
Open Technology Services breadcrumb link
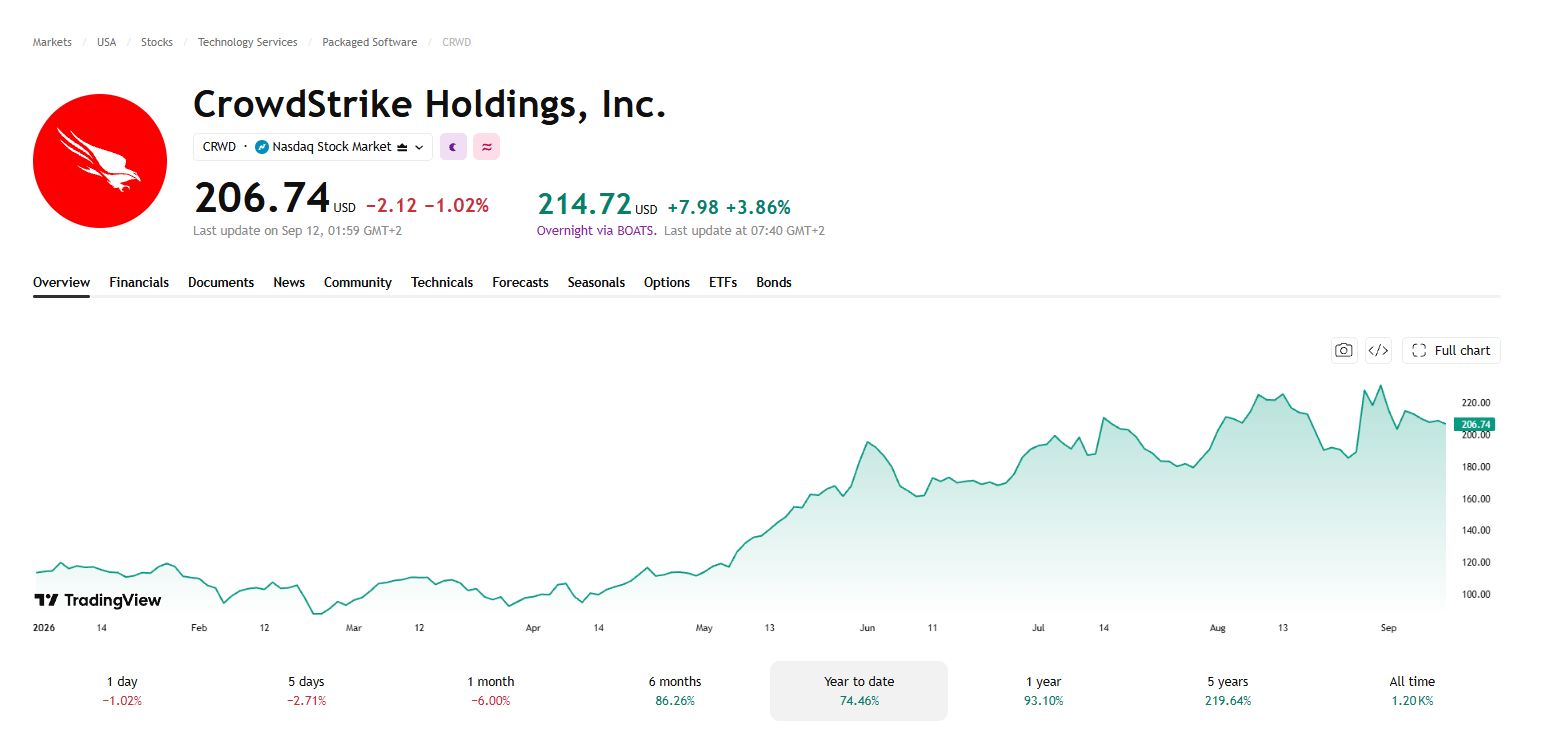248,42
